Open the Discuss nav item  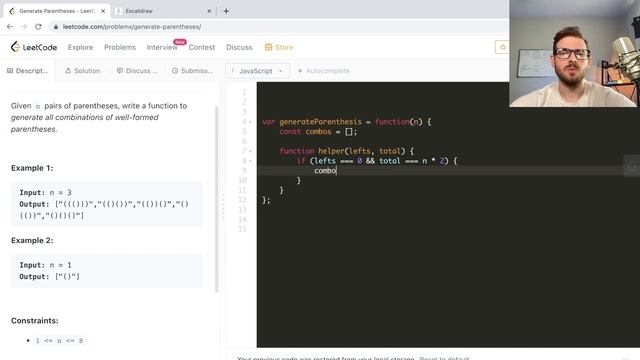pyautogui.click(x=239, y=47)
